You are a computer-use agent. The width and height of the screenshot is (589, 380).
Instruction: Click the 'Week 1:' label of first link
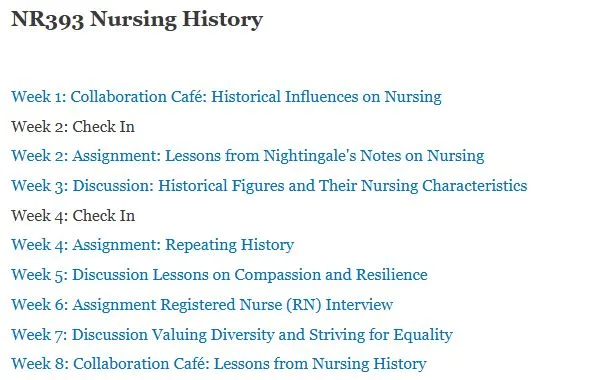point(39,97)
